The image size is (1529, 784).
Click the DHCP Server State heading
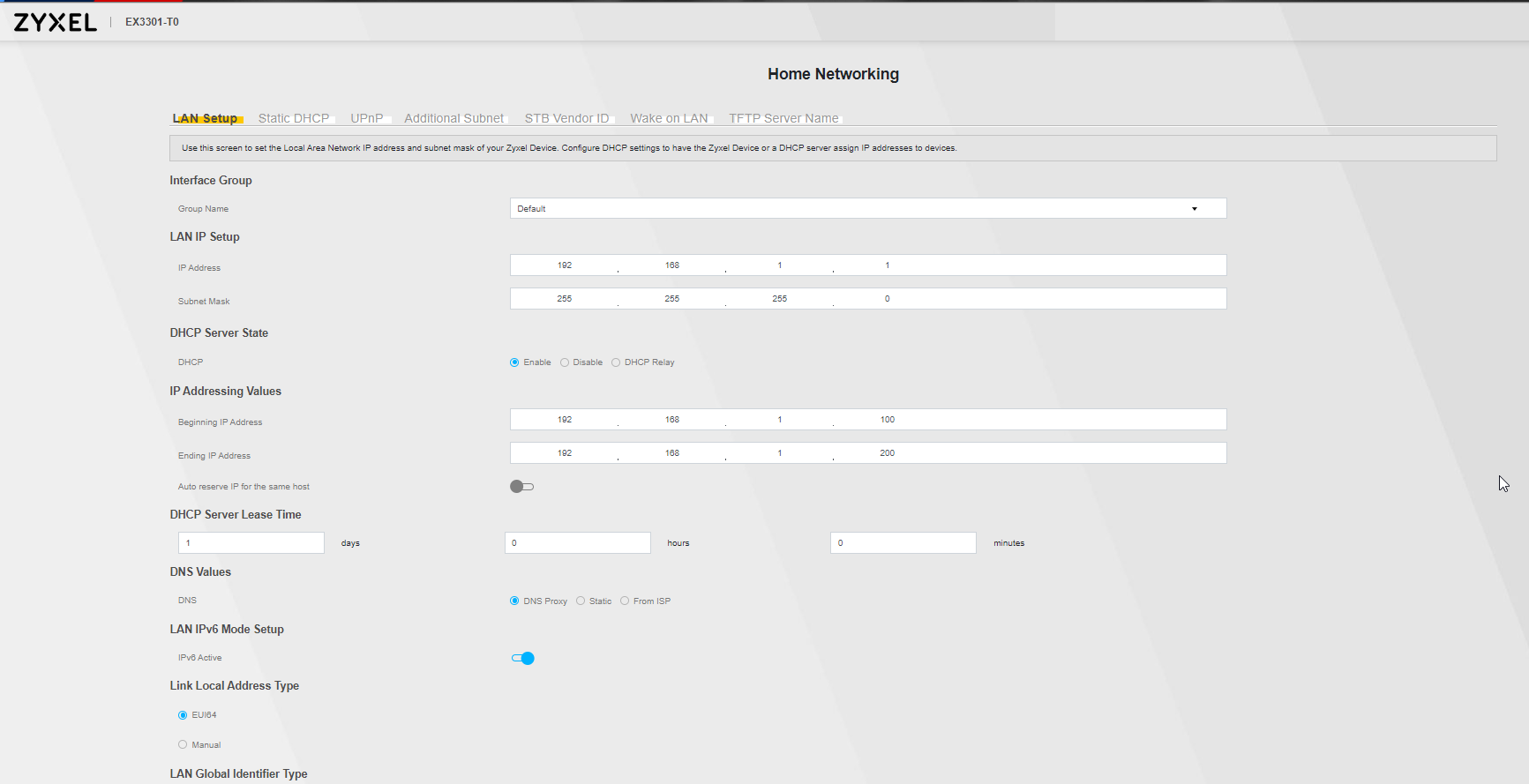click(x=219, y=333)
